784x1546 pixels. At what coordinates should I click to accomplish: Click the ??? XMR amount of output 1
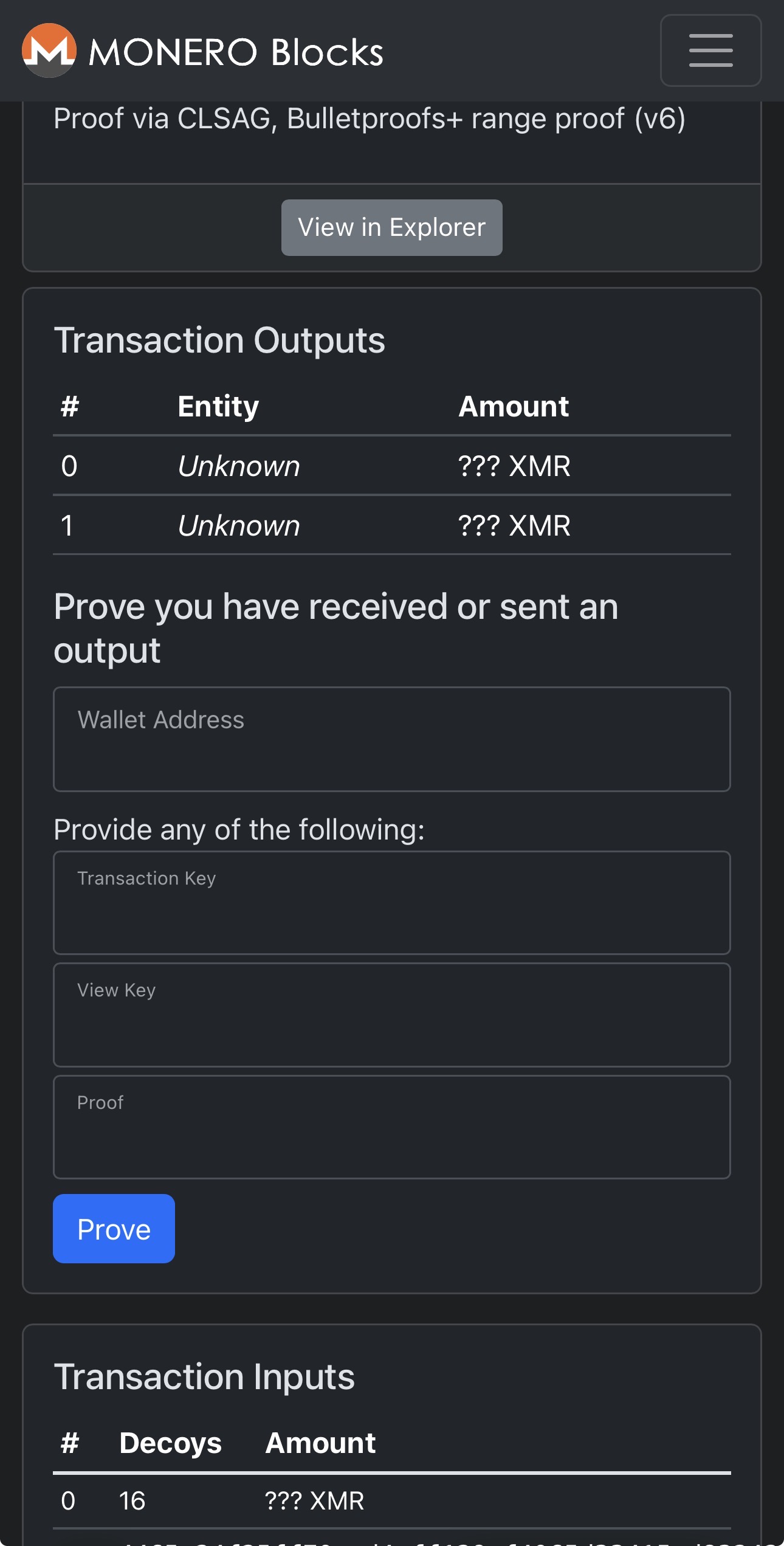[514, 526]
